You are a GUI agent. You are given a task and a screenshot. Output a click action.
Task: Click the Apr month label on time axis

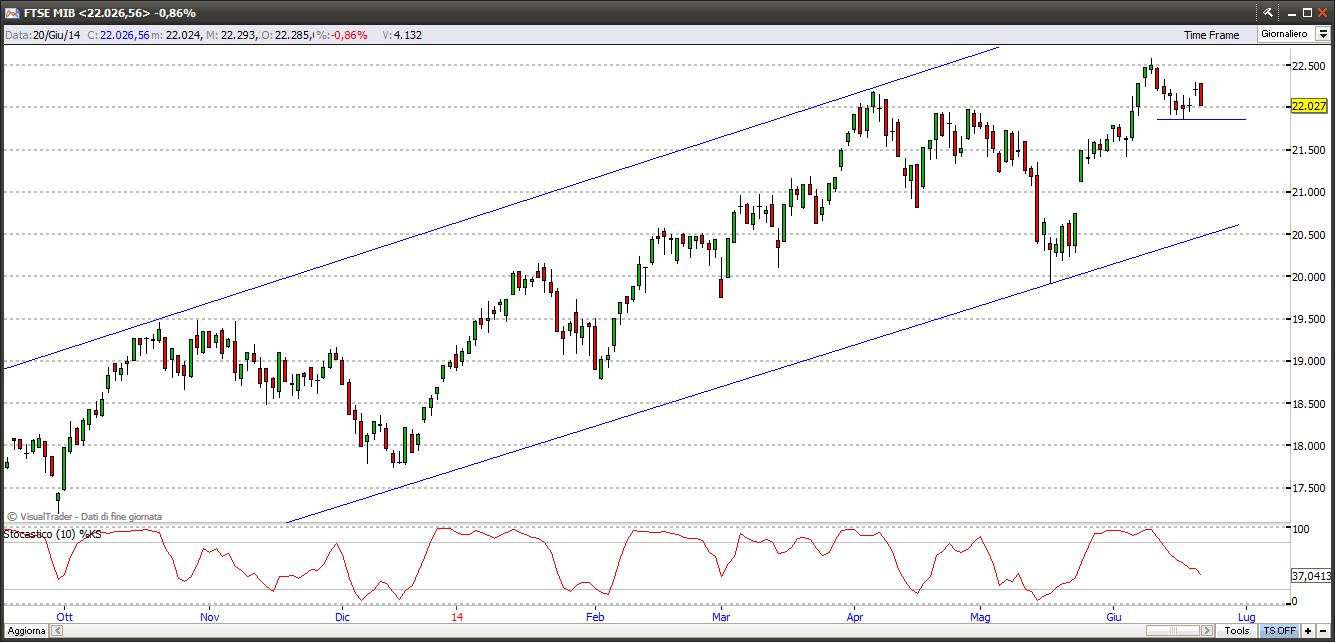tap(856, 618)
